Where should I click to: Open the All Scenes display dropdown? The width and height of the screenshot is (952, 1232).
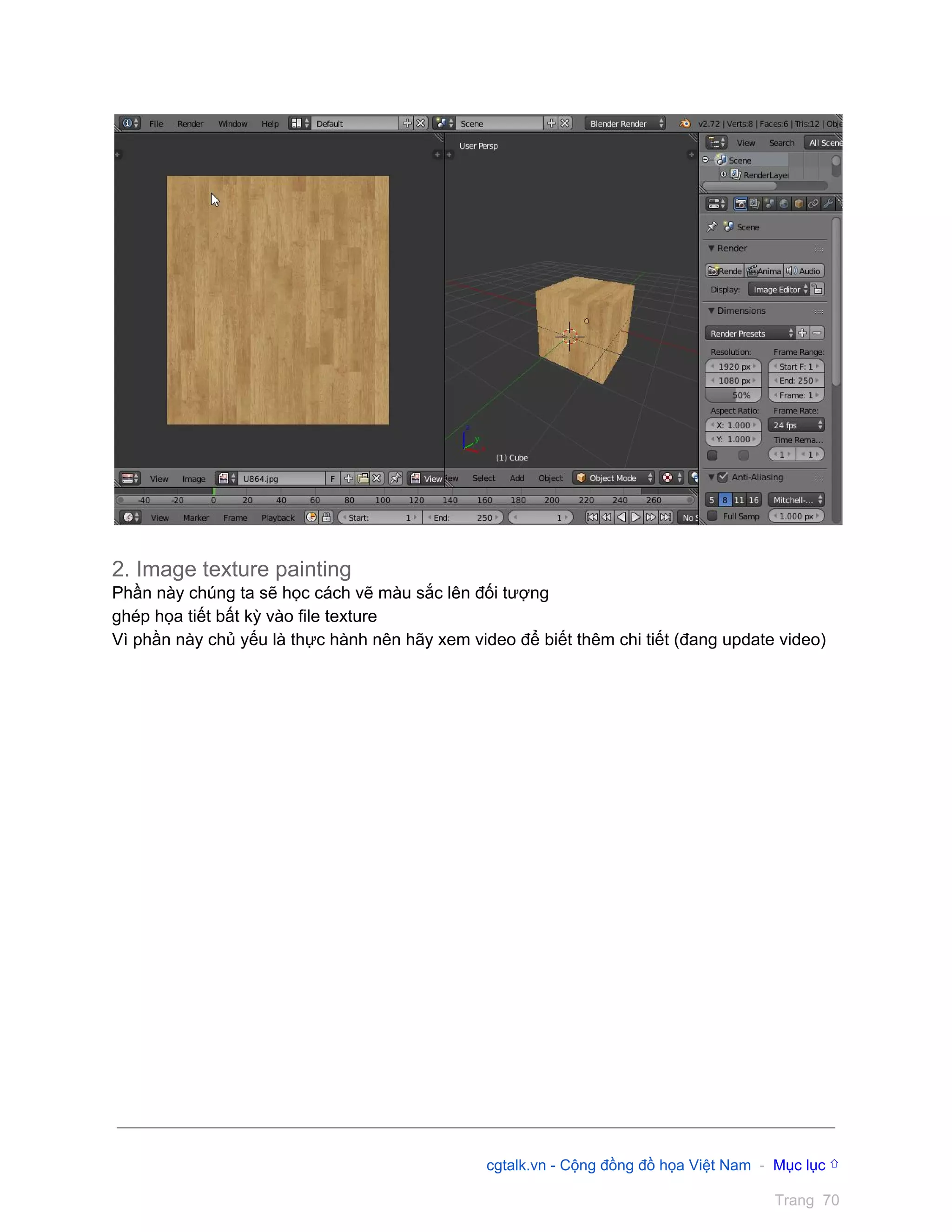823,143
